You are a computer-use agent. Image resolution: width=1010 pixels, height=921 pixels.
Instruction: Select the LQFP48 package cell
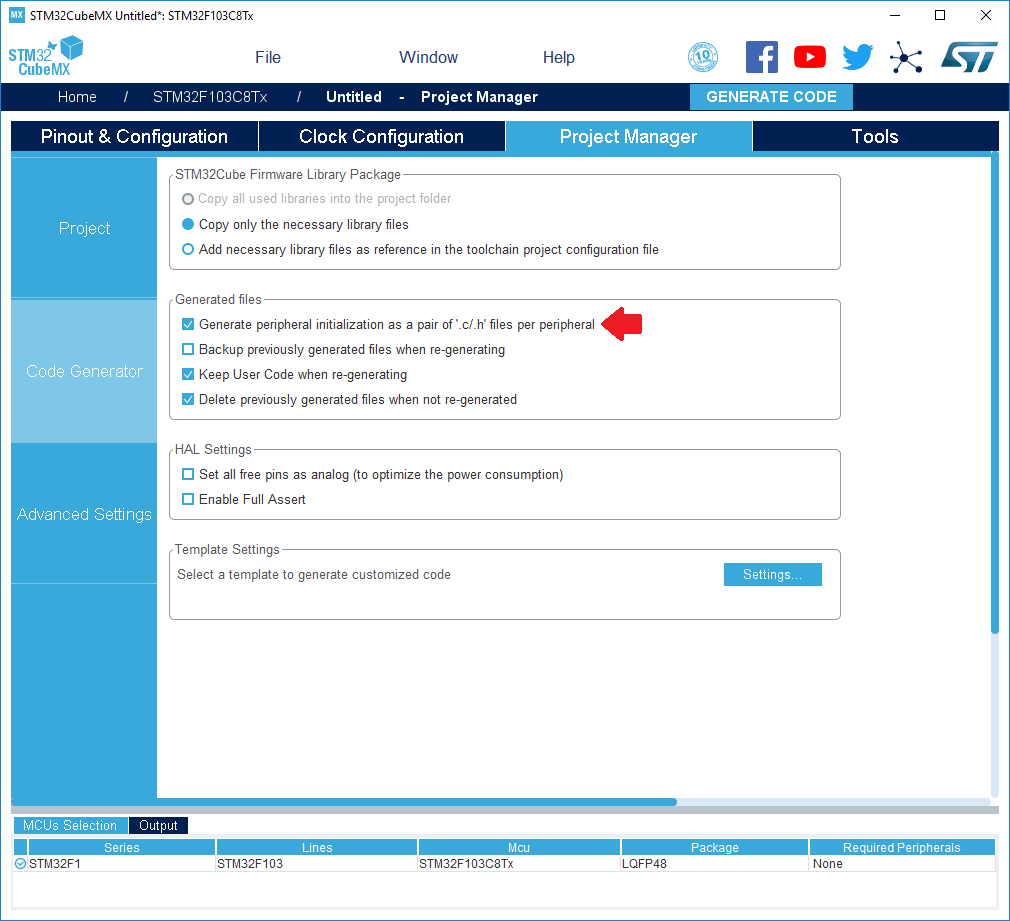pos(714,864)
